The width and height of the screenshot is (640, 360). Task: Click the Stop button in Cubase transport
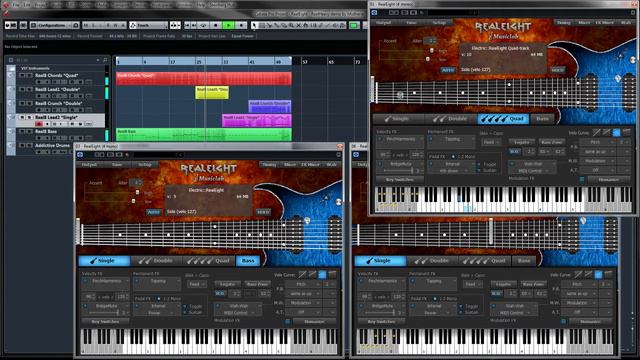[x=216, y=25]
